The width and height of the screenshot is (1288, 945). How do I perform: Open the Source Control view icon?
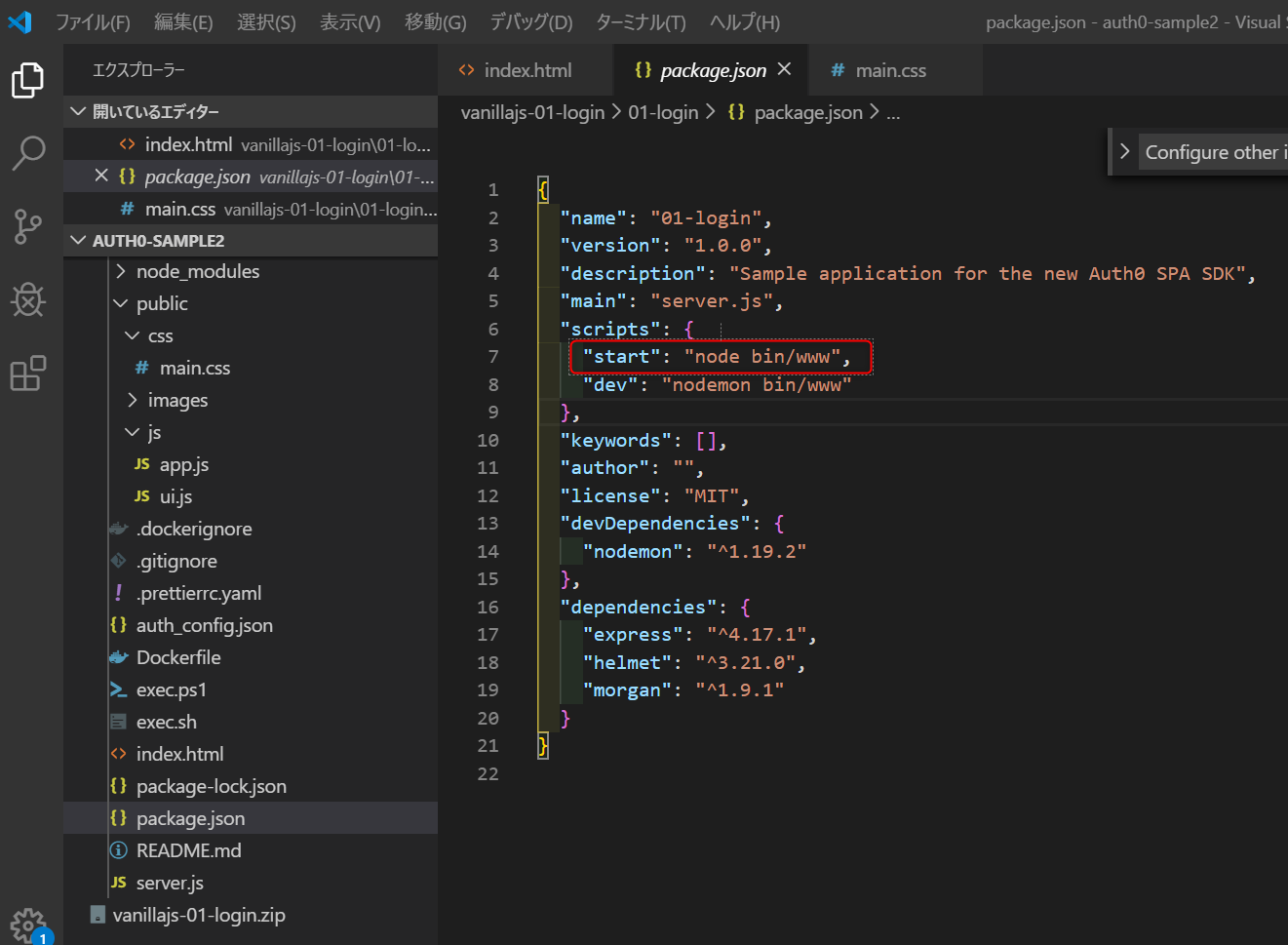[28, 226]
